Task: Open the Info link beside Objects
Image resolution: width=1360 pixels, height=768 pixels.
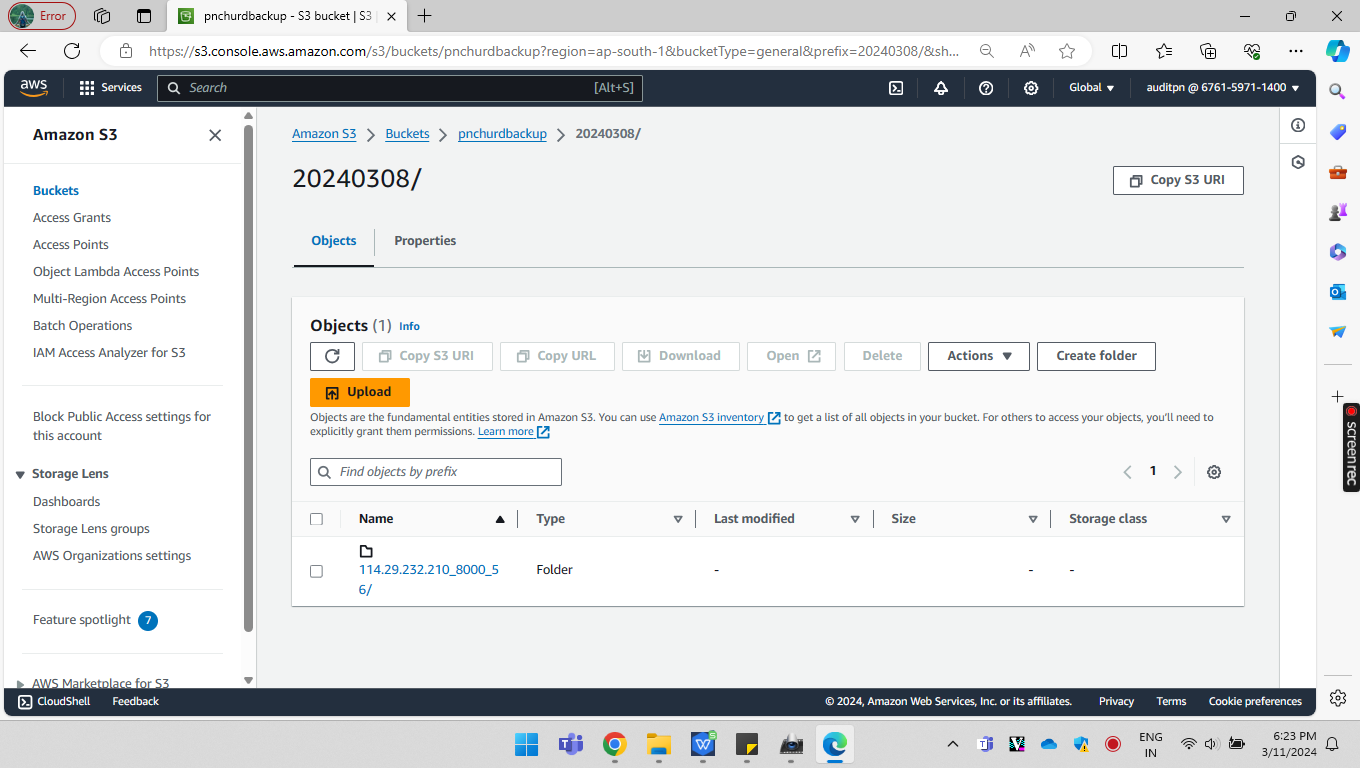Action: pyautogui.click(x=409, y=327)
